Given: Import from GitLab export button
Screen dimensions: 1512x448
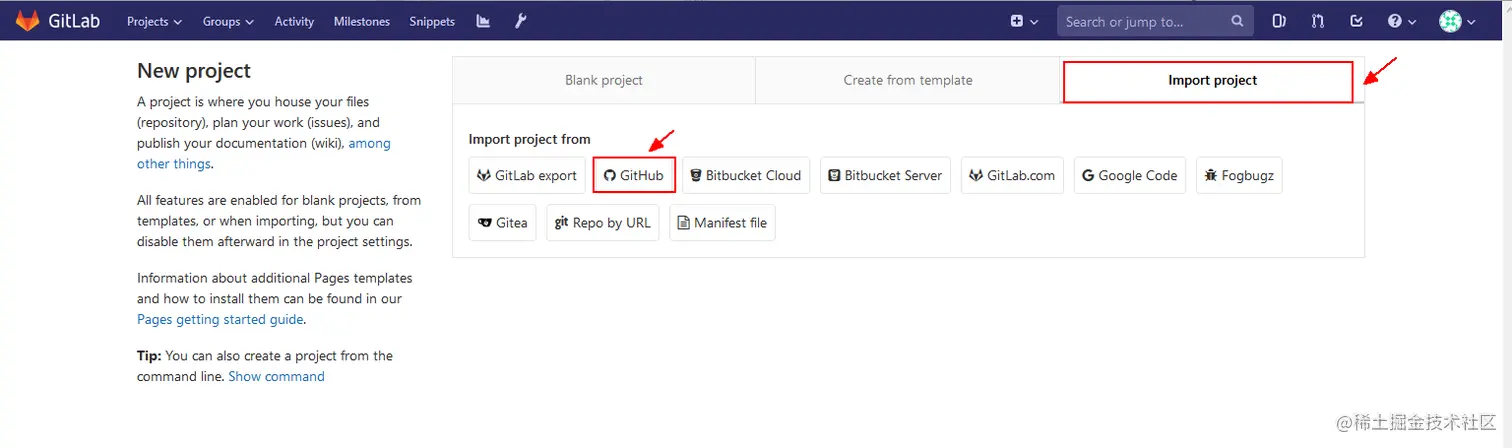Looking at the screenshot, I should coord(527,175).
